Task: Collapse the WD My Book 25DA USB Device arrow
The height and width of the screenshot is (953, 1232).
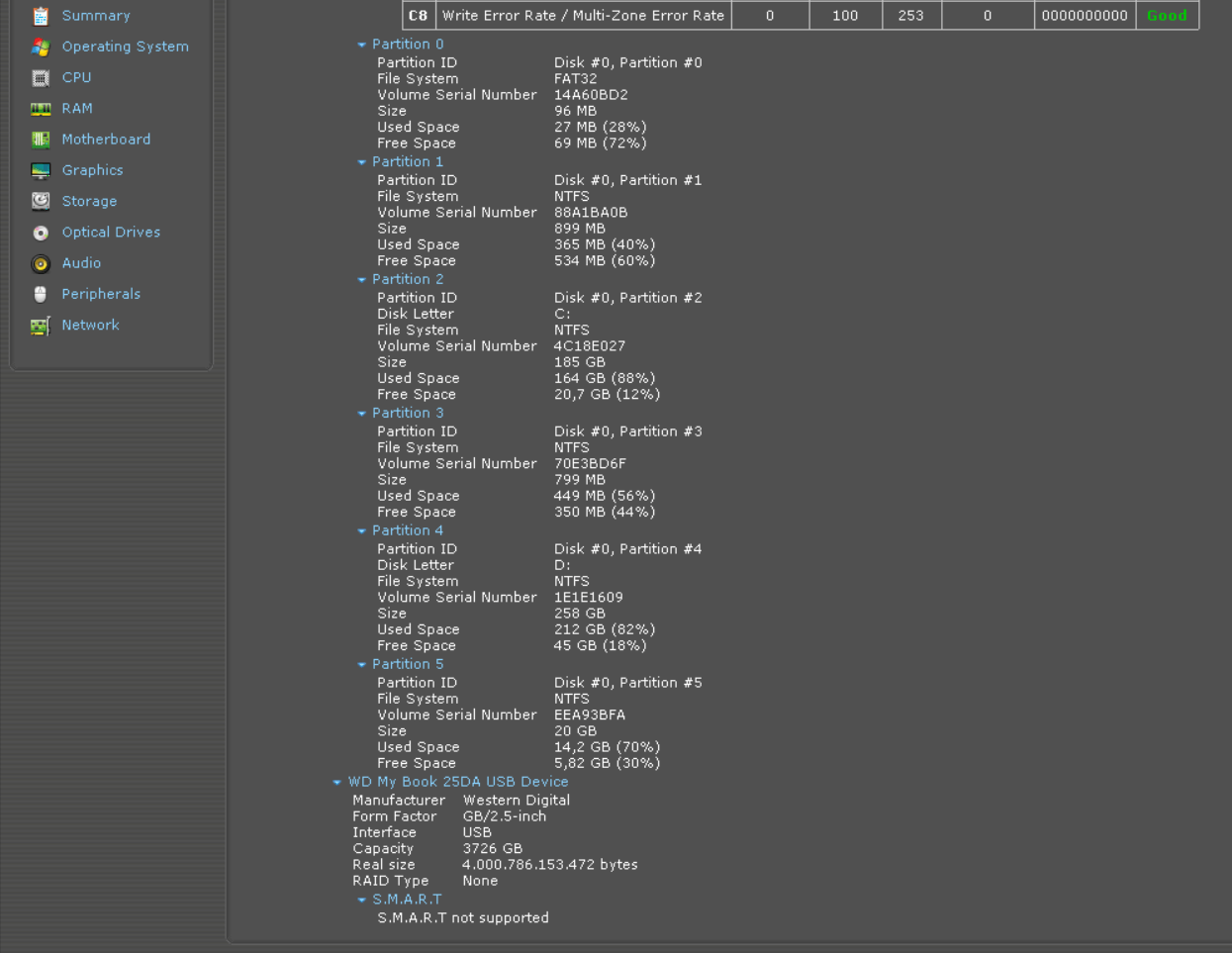Action: pos(336,783)
